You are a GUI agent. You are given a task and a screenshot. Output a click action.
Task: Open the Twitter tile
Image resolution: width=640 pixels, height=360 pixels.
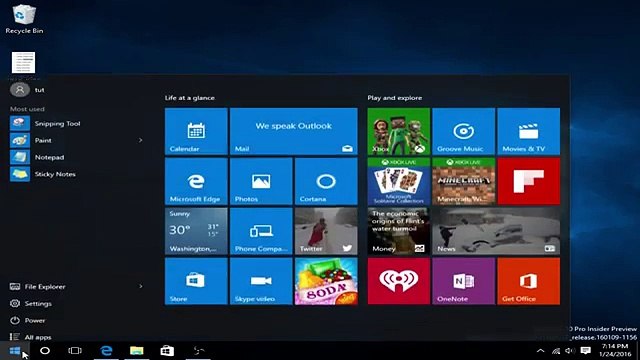coord(326,231)
